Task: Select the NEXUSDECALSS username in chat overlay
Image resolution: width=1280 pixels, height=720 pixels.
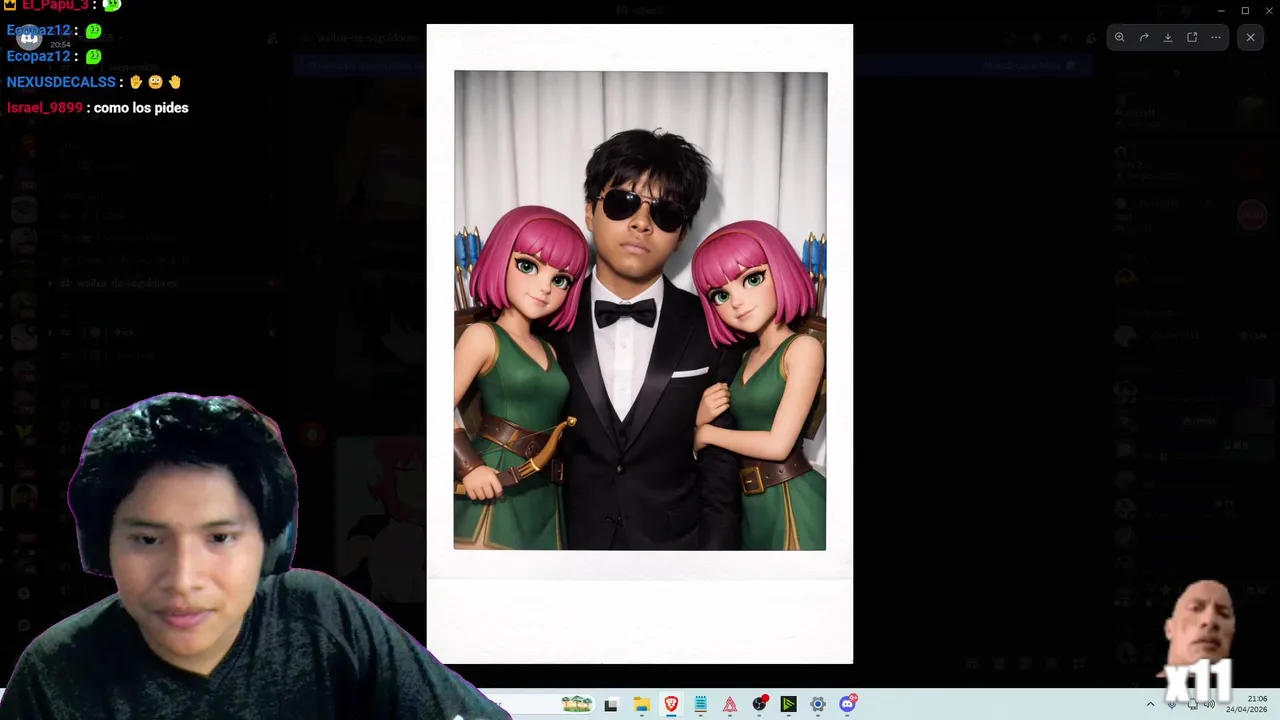Action: [x=61, y=82]
